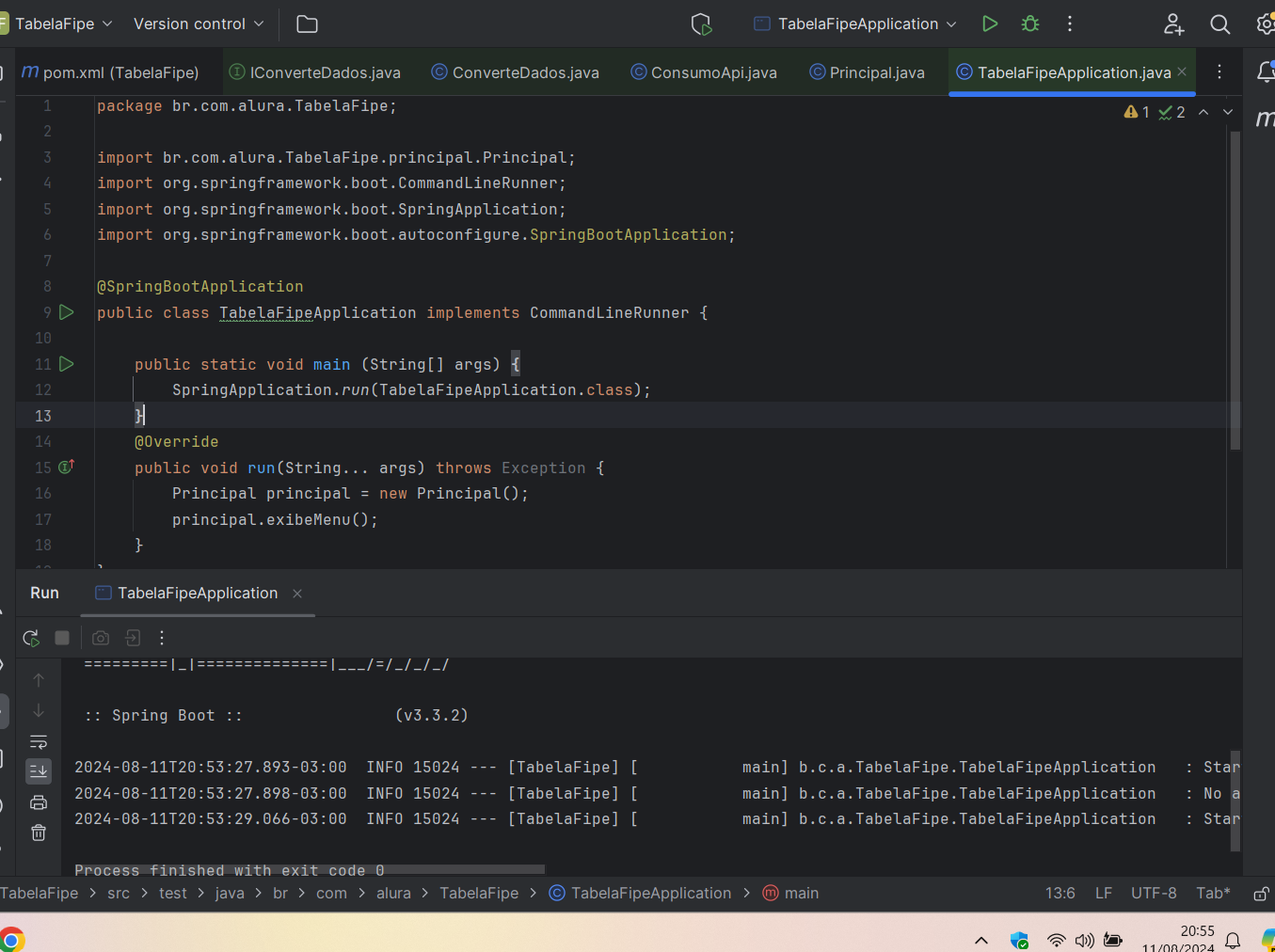The height and width of the screenshot is (952, 1275).
Task: Run TabelaFipeApplication with green play button
Action: pyautogui.click(x=989, y=24)
